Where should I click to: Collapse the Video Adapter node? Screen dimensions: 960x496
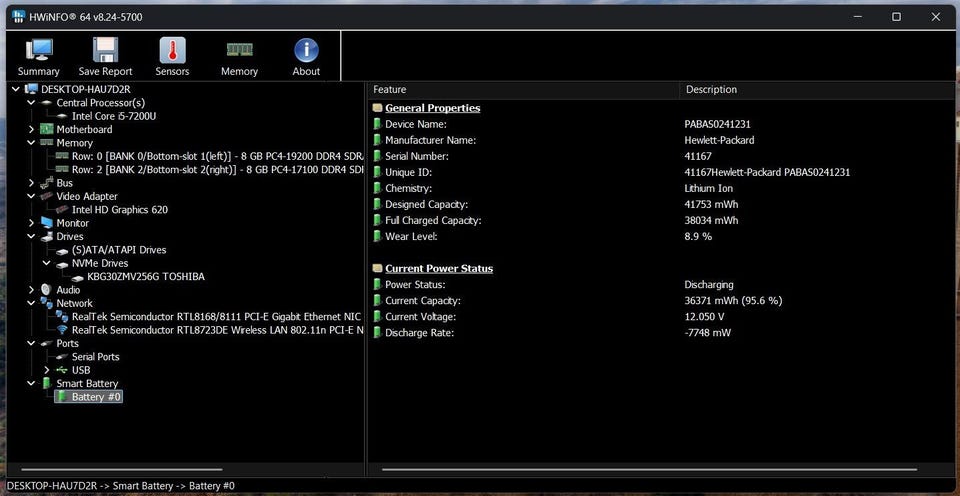[31, 196]
